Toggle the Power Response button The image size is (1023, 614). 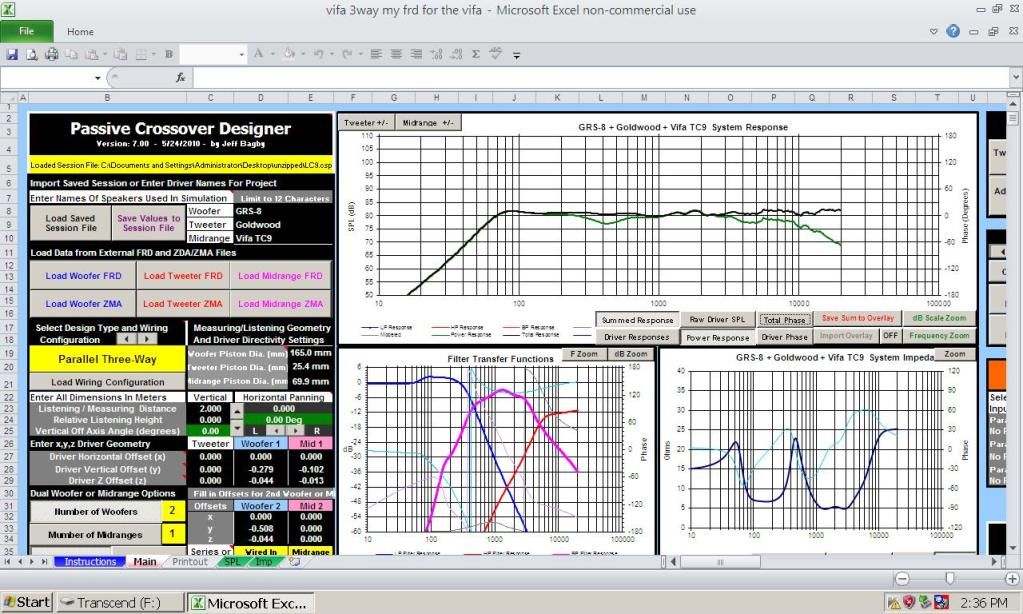click(x=717, y=337)
